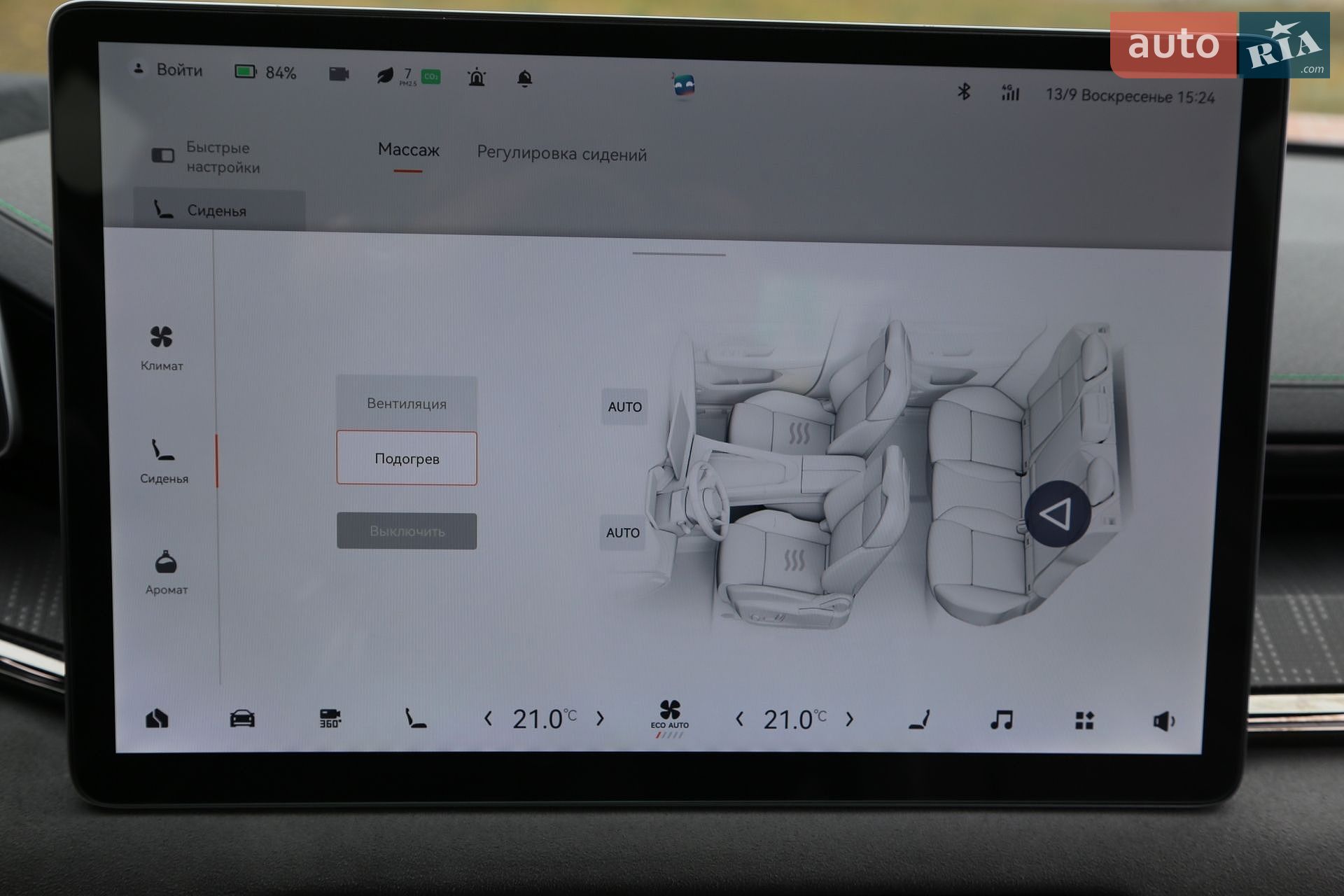Viewport: 1344px width, 896px height.
Task: Open the dashcam camera icon
Action: (x=339, y=73)
